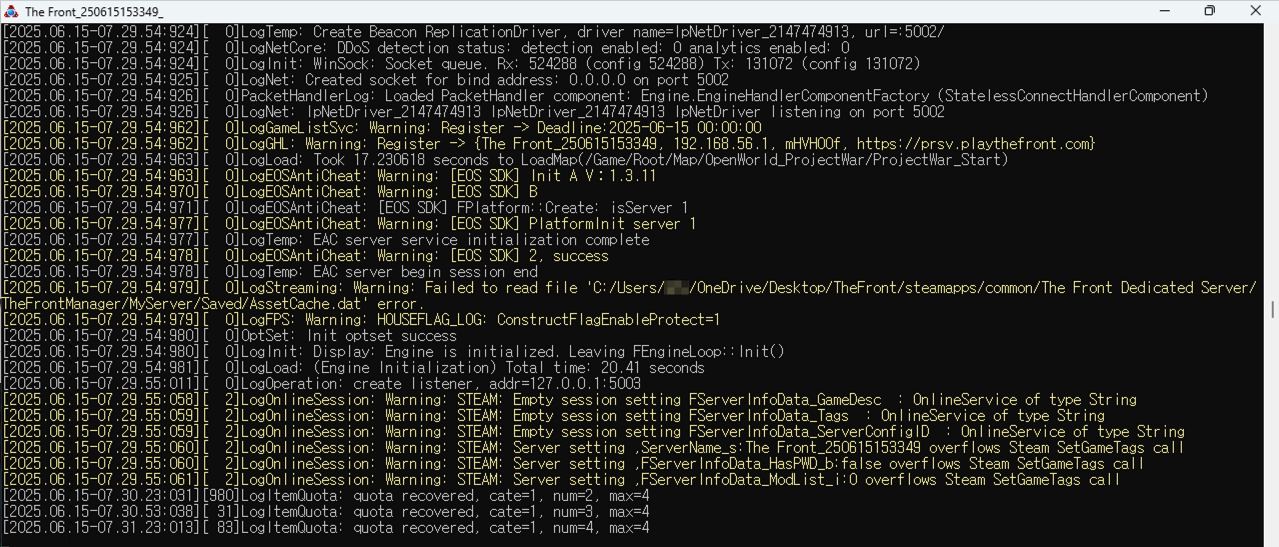Click the 'IpNetDriver listening on port 5002' line
Viewport: 1279px width, 547px height.
point(474,112)
